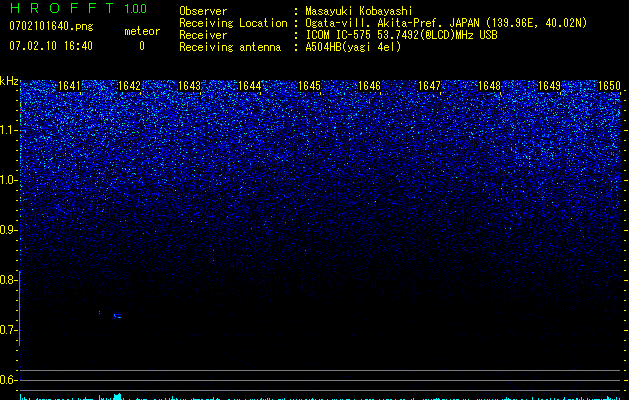Click the bright meteor echo blip near 1642
Image resolution: width=629 pixels, height=400 pixels.
coord(117,316)
